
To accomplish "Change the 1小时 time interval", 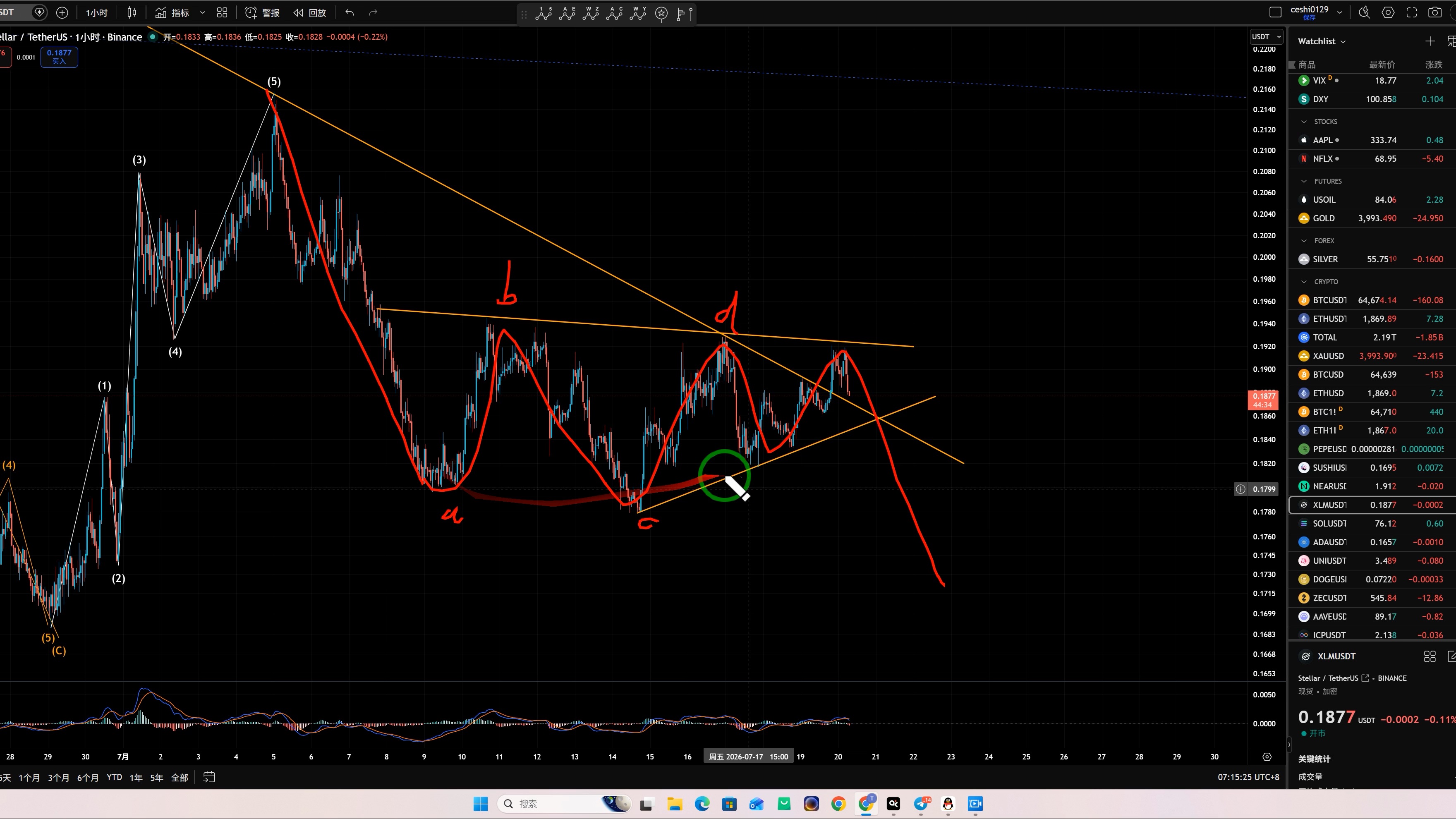I will pos(97,12).
